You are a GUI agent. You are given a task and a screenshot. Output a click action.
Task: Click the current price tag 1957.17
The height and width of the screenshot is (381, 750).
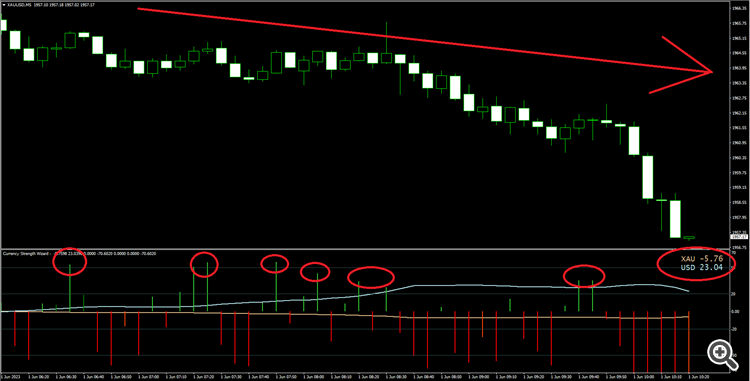click(739, 236)
